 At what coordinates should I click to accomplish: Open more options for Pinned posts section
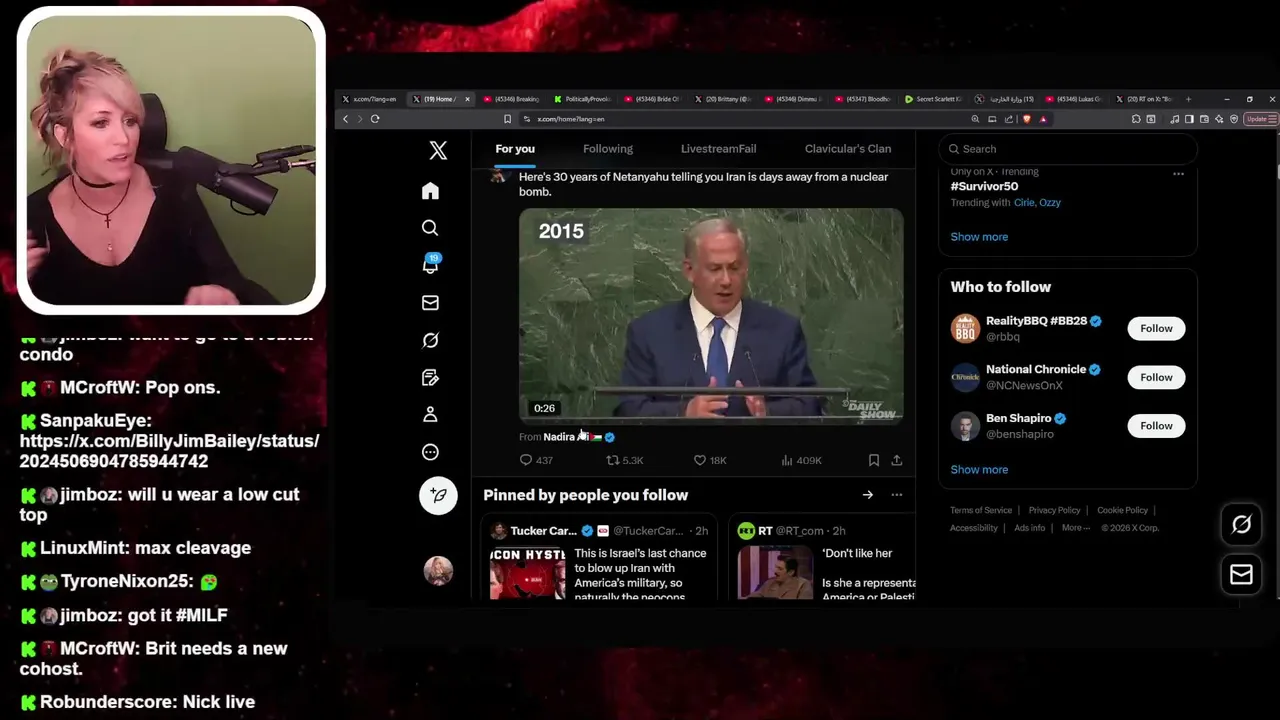coord(896,495)
